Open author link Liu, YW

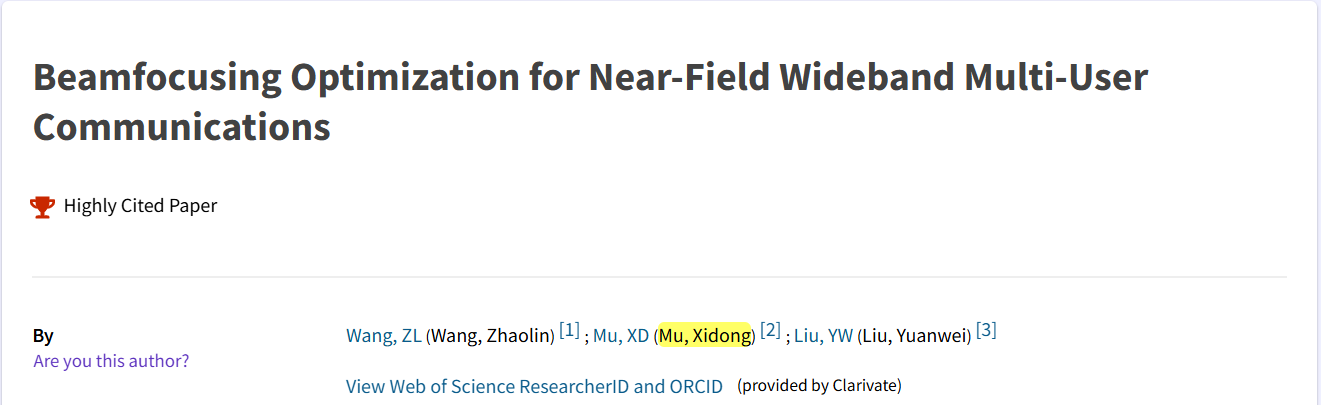[823, 336]
